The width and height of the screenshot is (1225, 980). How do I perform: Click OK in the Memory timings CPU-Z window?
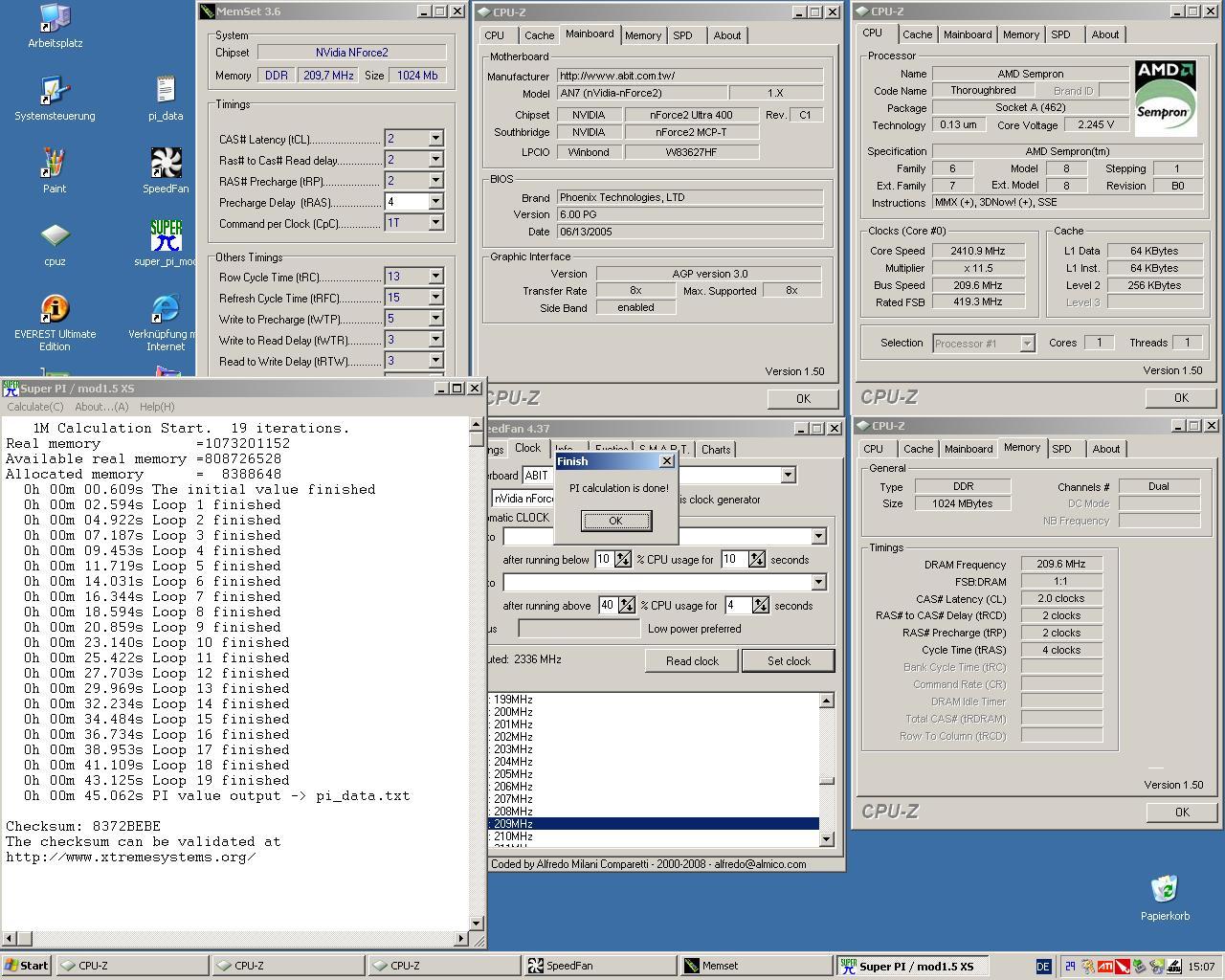click(1181, 813)
